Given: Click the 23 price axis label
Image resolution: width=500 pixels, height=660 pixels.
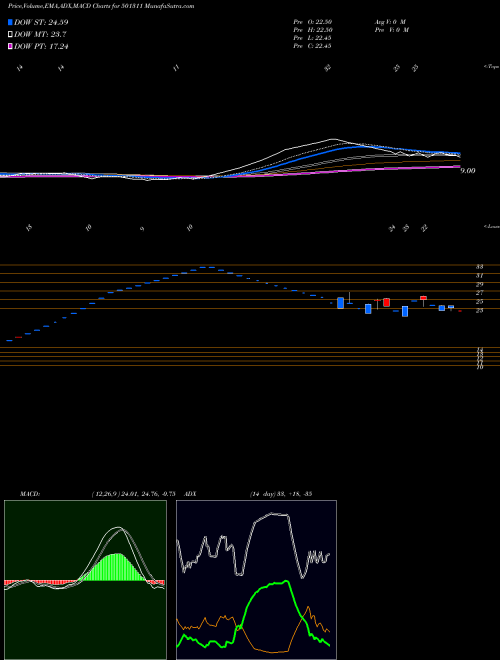Looking at the screenshot, I should point(479,311).
